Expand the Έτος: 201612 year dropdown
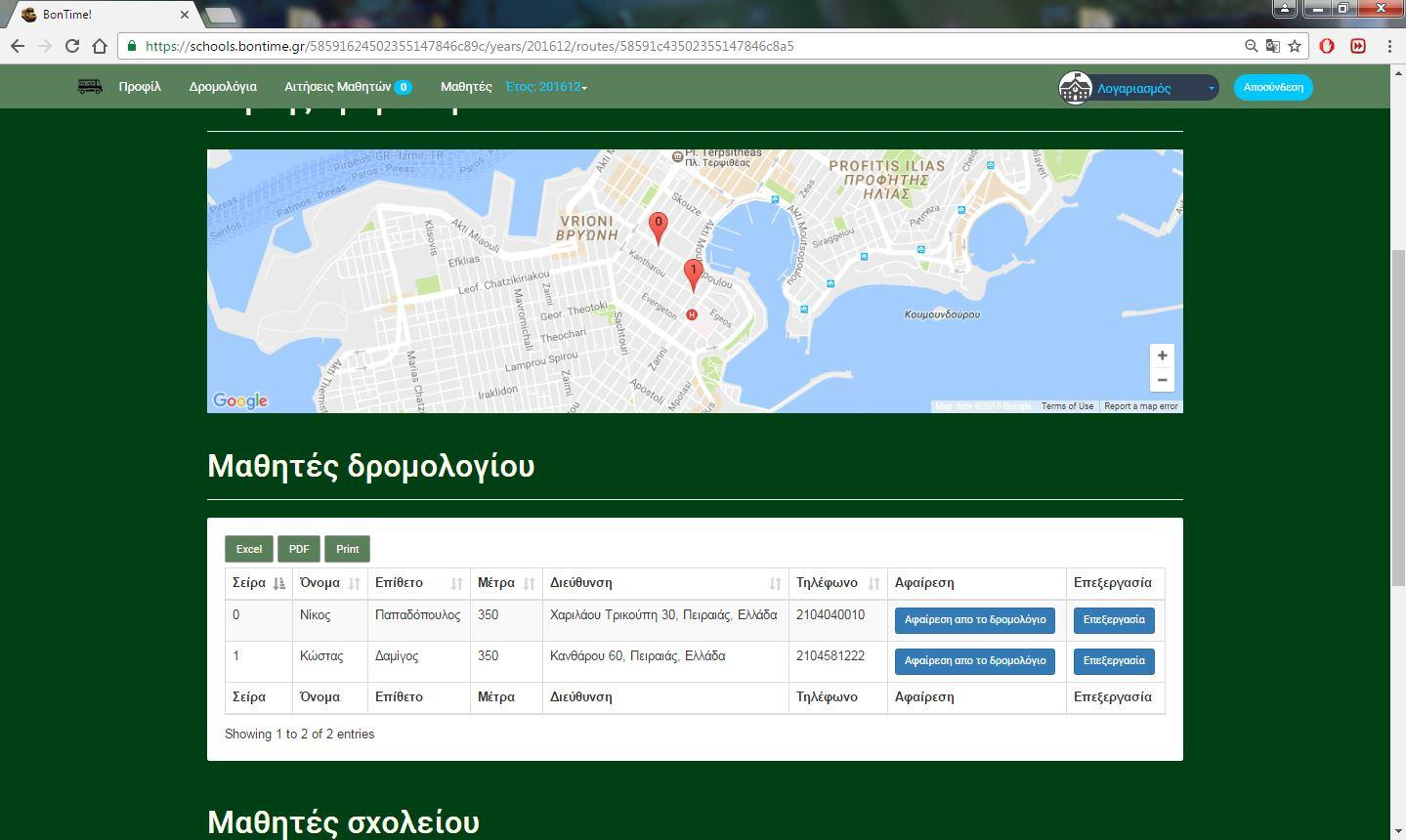Image resolution: width=1406 pixels, height=840 pixels. tap(546, 87)
